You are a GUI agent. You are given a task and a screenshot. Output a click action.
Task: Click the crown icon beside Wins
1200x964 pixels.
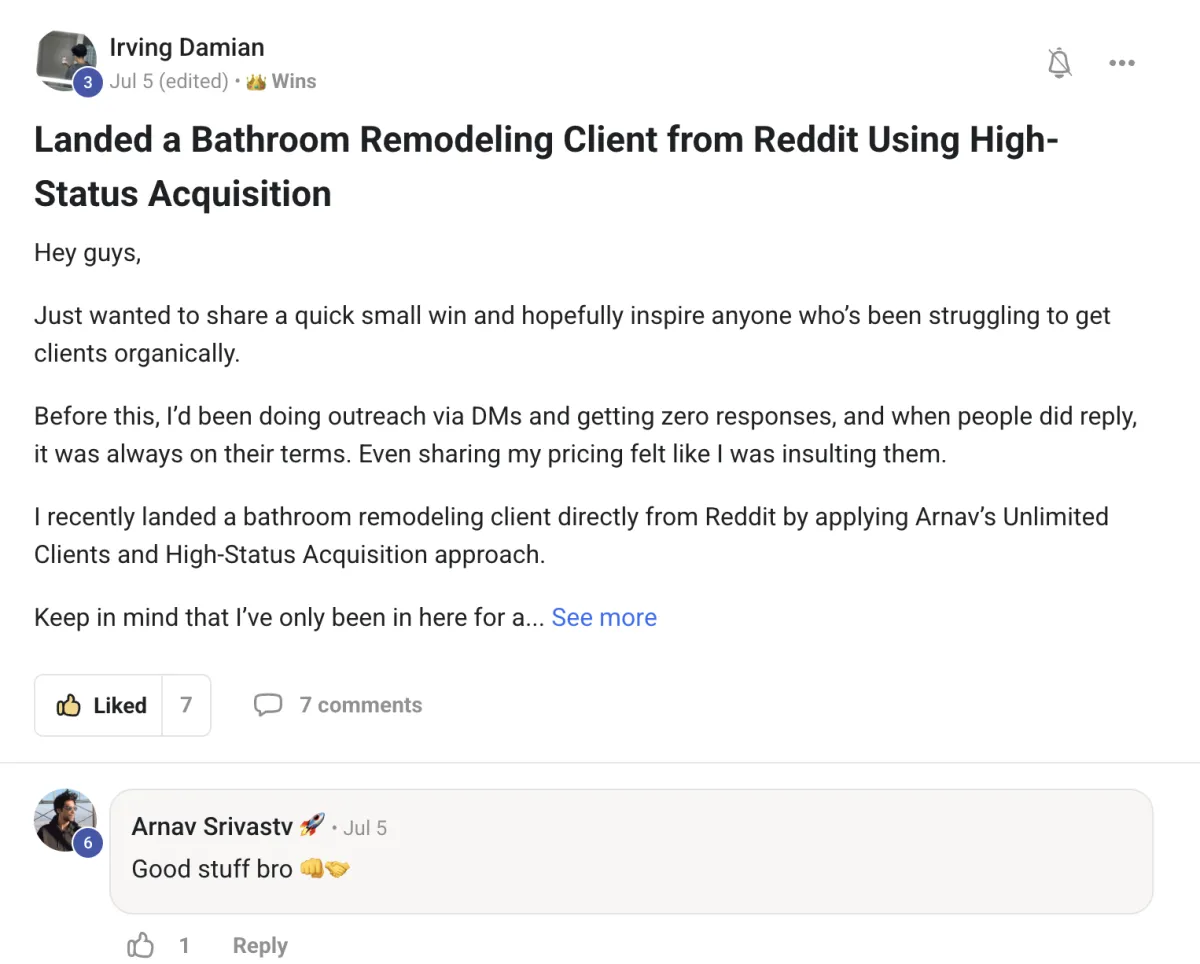256,82
